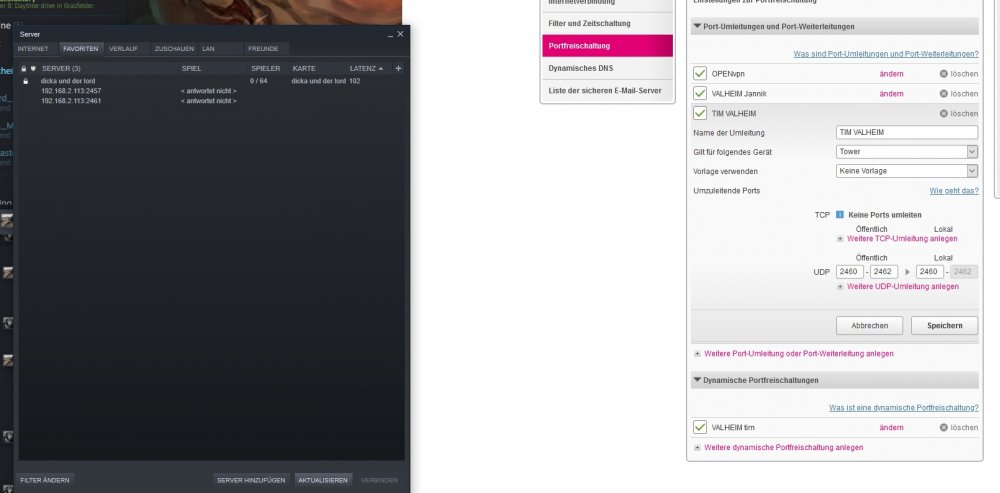Open the ZUSCHAUEN tab
The height and width of the screenshot is (493, 1000).
pyautogui.click(x=174, y=48)
